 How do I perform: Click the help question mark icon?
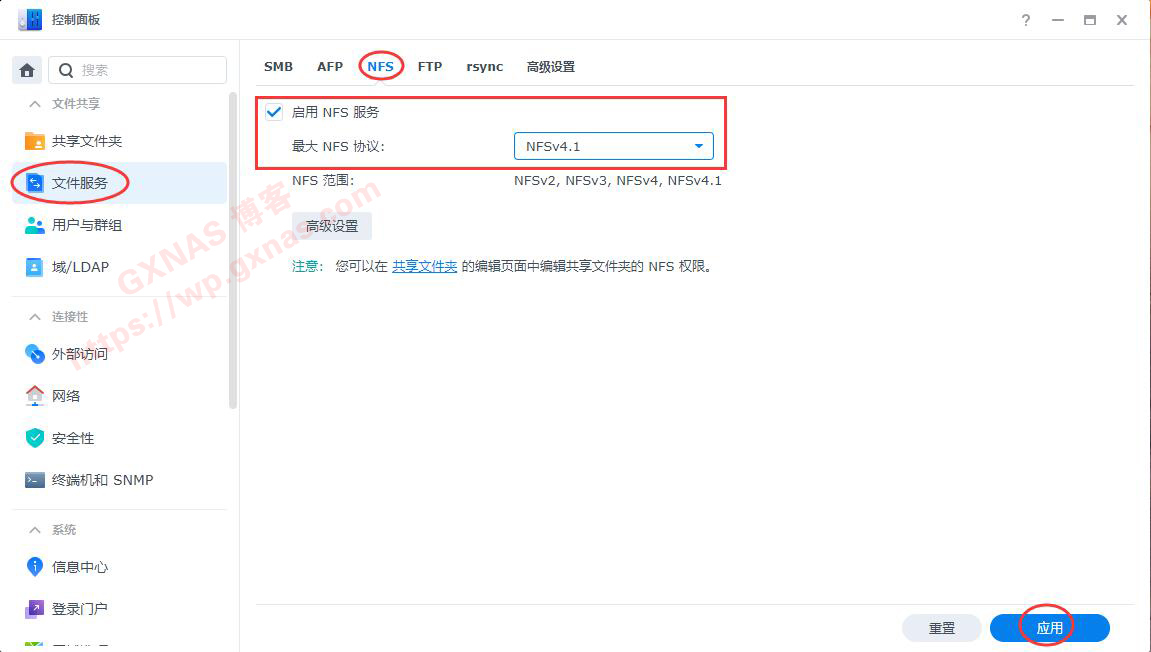pyautogui.click(x=1025, y=20)
